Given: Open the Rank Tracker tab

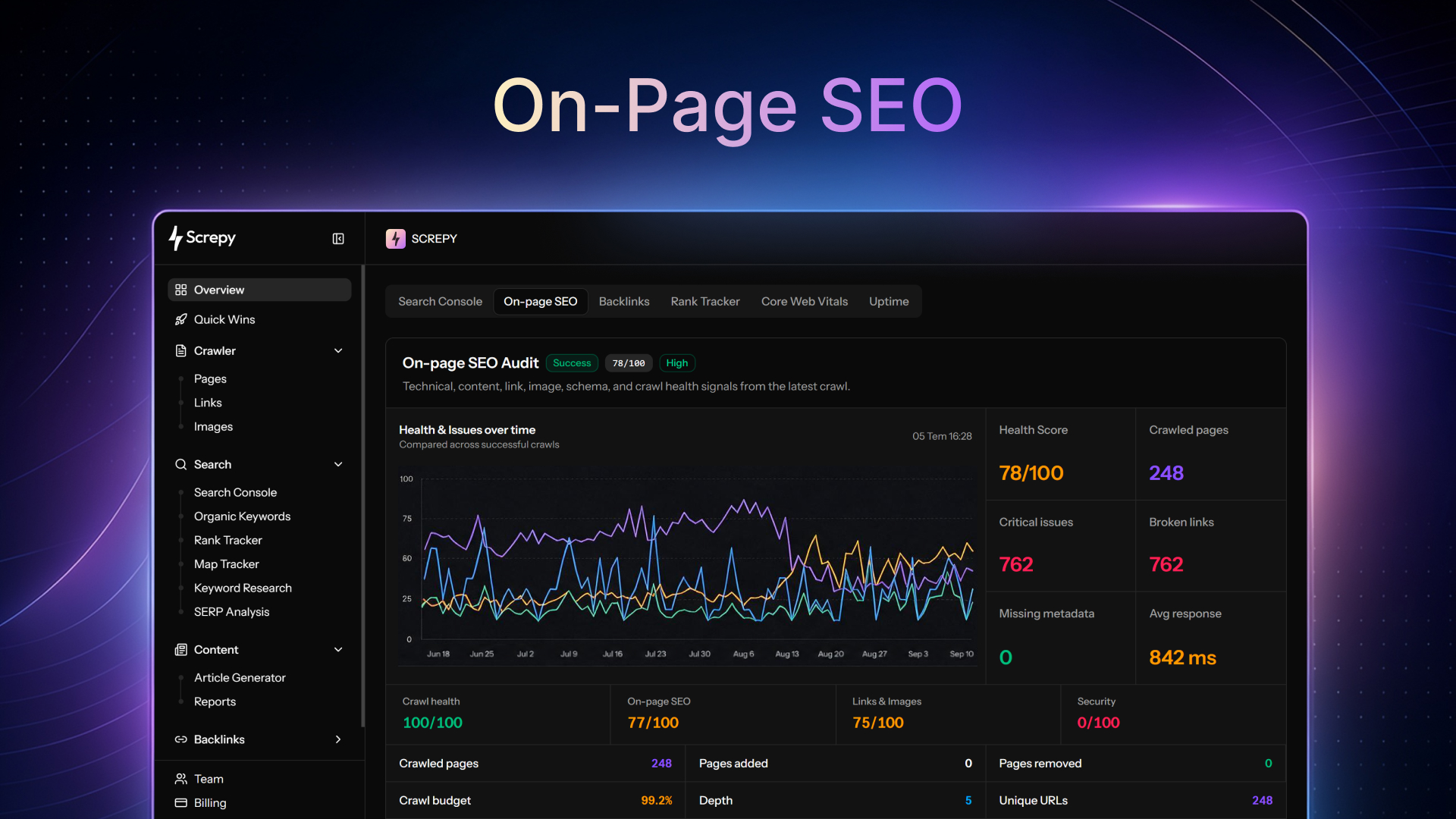Looking at the screenshot, I should point(704,301).
